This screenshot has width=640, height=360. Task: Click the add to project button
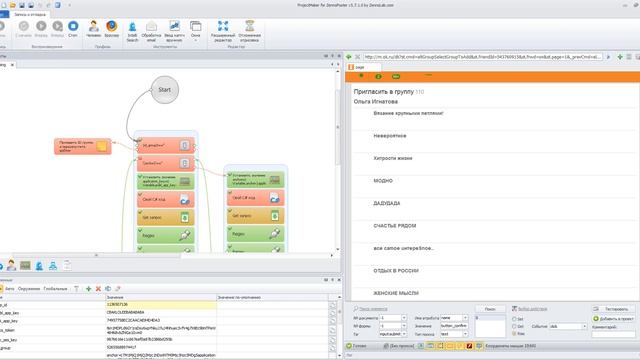click(613, 318)
